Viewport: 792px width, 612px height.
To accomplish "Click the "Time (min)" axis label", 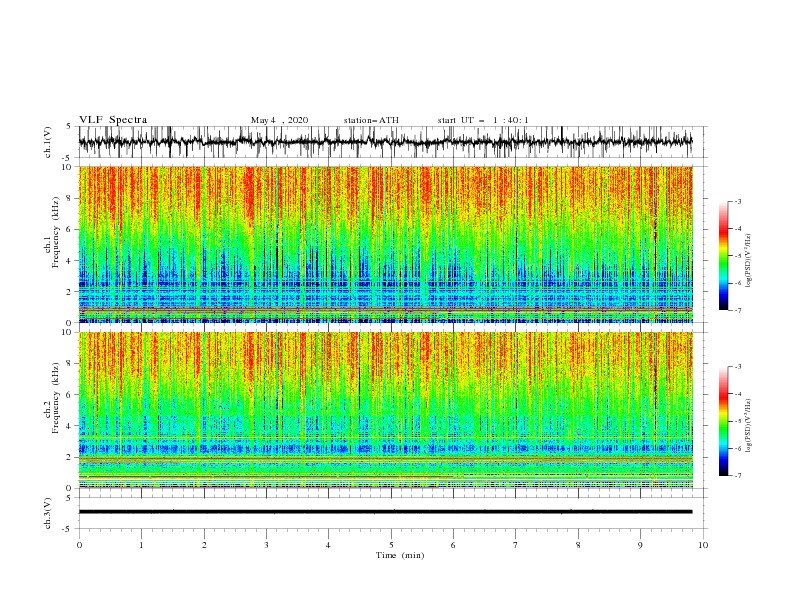I will click(x=400, y=555).
